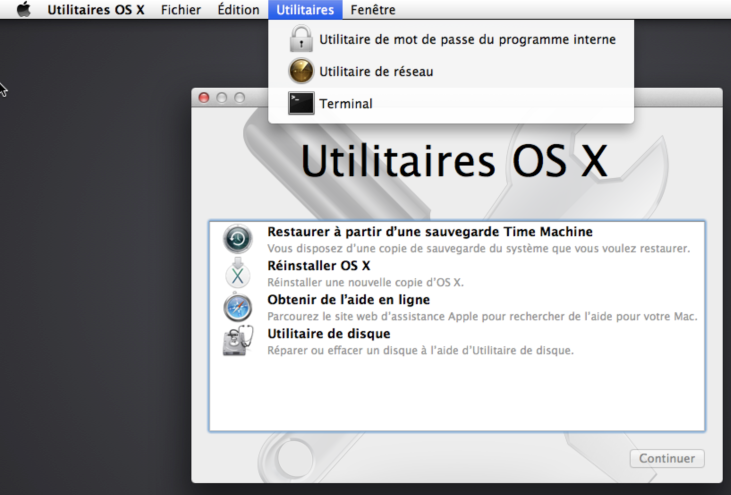Close the Utilitaires OS X window
This screenshot has width=731, height=495.
coord(204,97)
